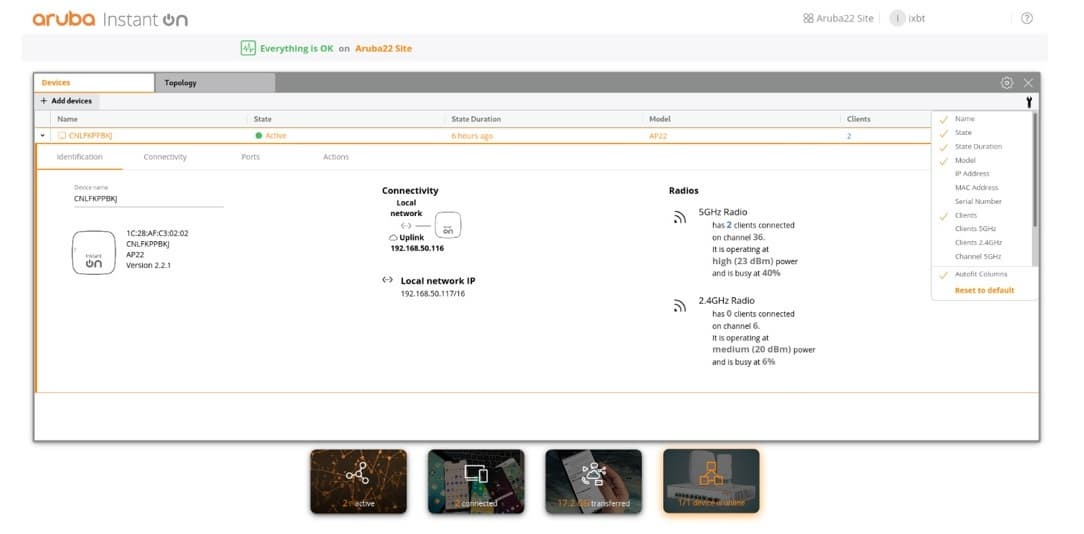This screenshot has height=534, width=1084.
Task: Sort by the Name column header
Action: 67,119
